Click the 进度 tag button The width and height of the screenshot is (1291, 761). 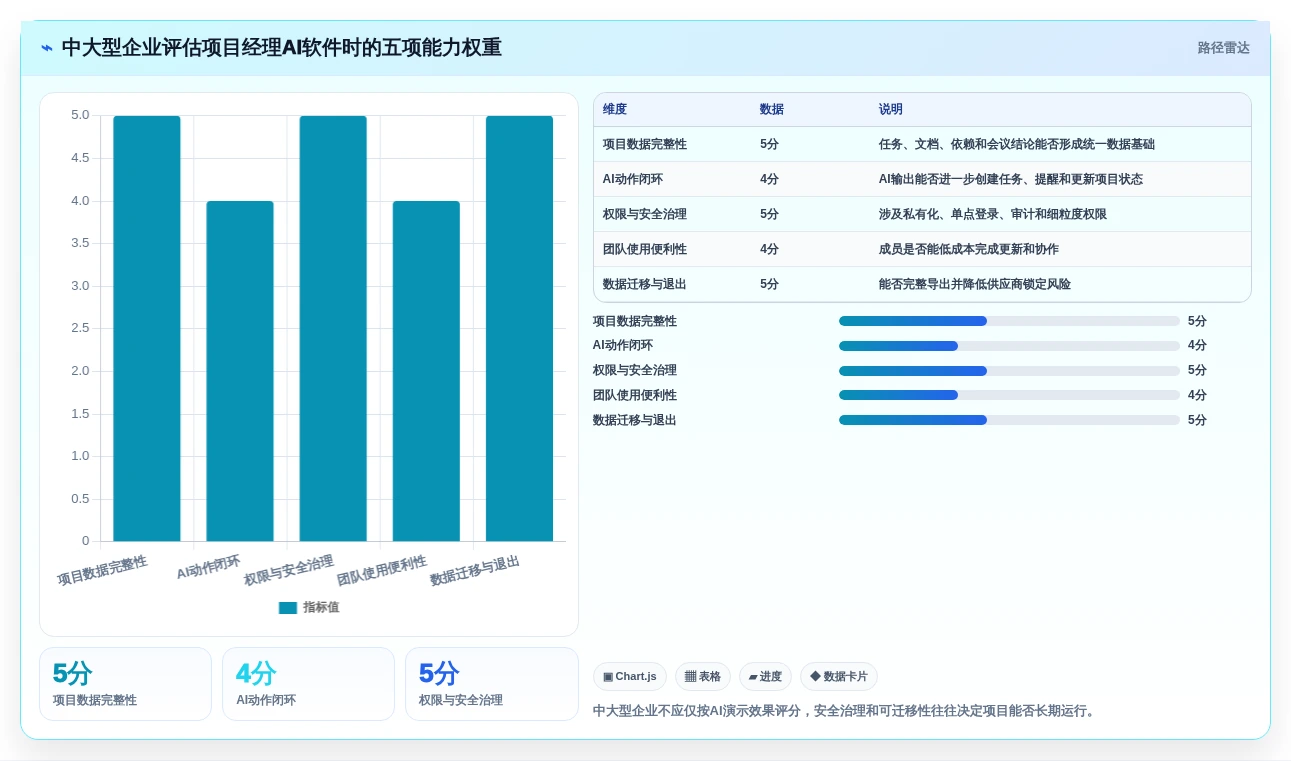[x=765, y=676]
